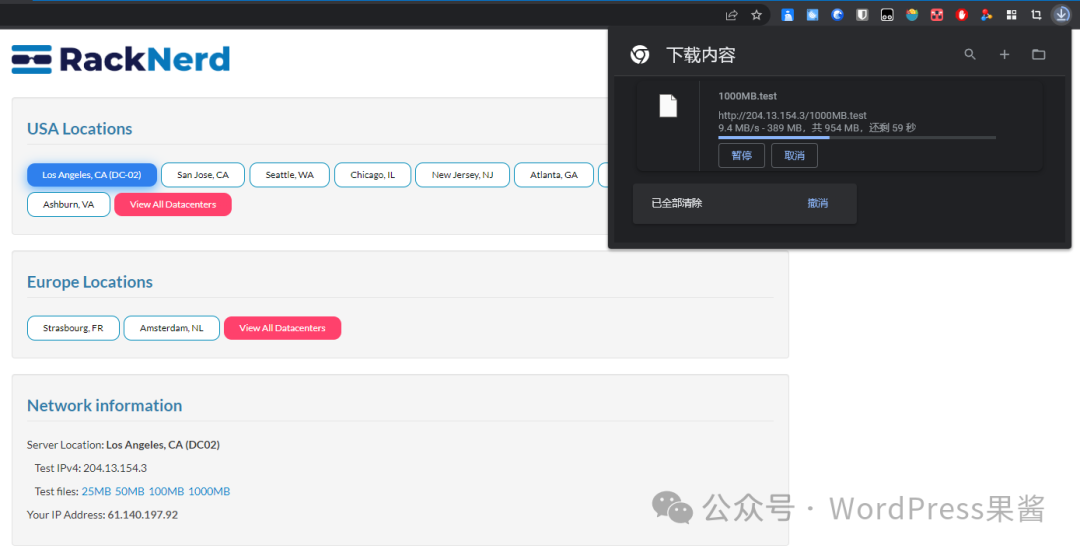Open the red stop-hand blocker extension
The width and height of the screenshot is (1080, 552).
[962, 14]
